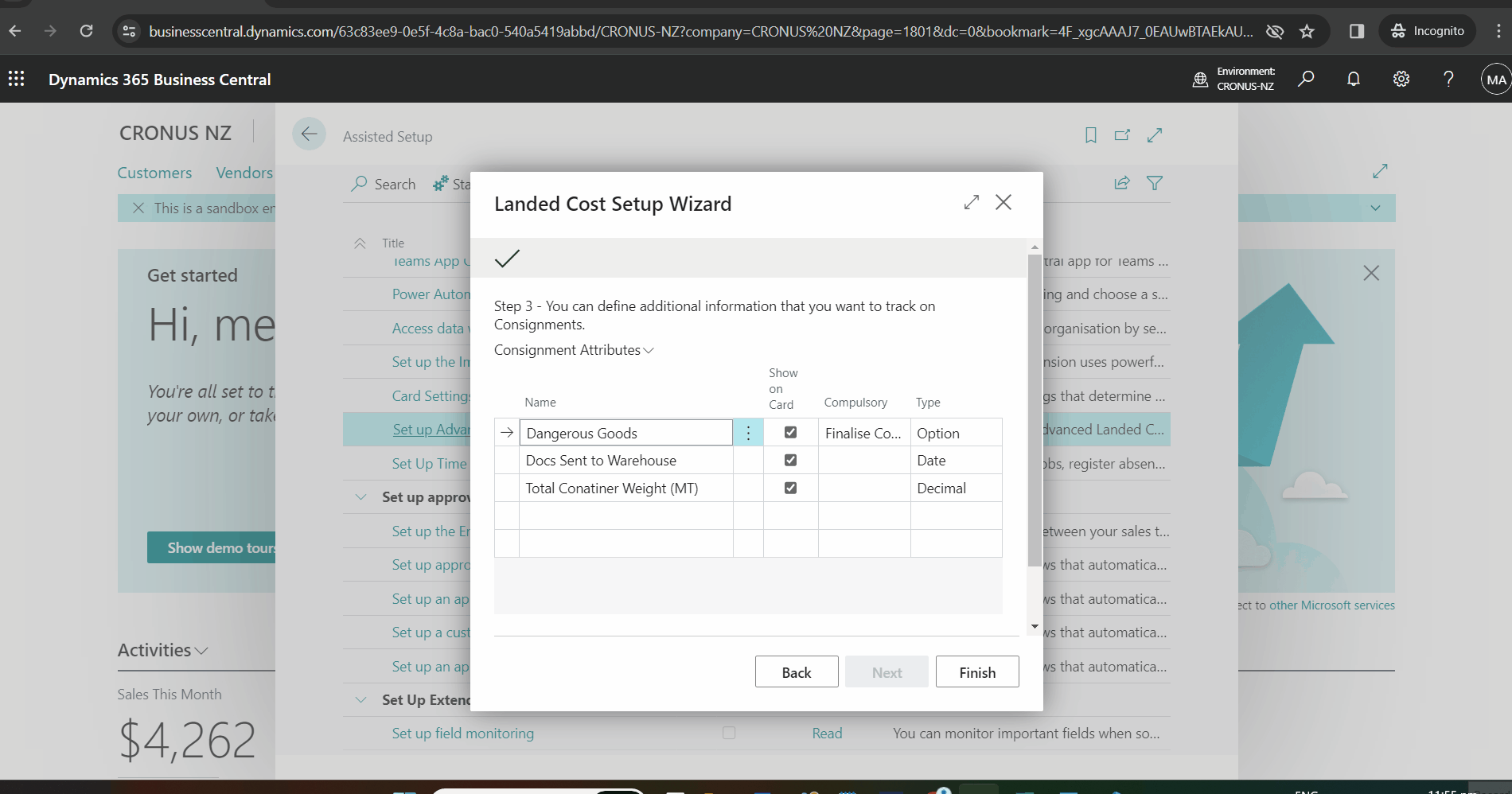Collapse the Set up approval section
The image size is (1512, 794).
(360, 496)
